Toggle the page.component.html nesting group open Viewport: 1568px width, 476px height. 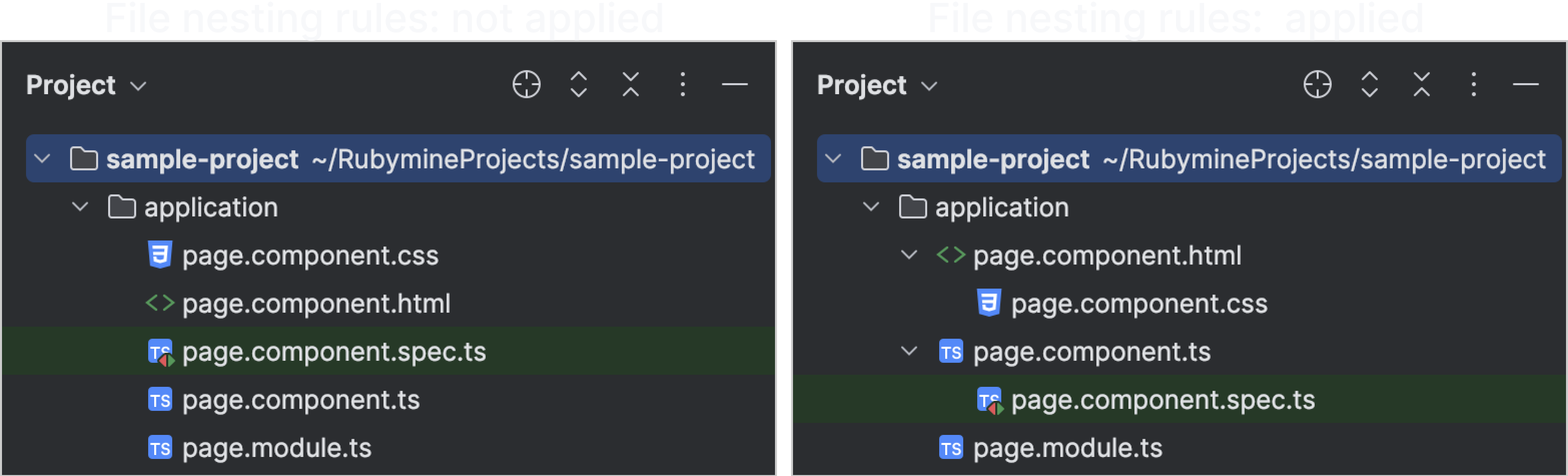click(908, 256)
